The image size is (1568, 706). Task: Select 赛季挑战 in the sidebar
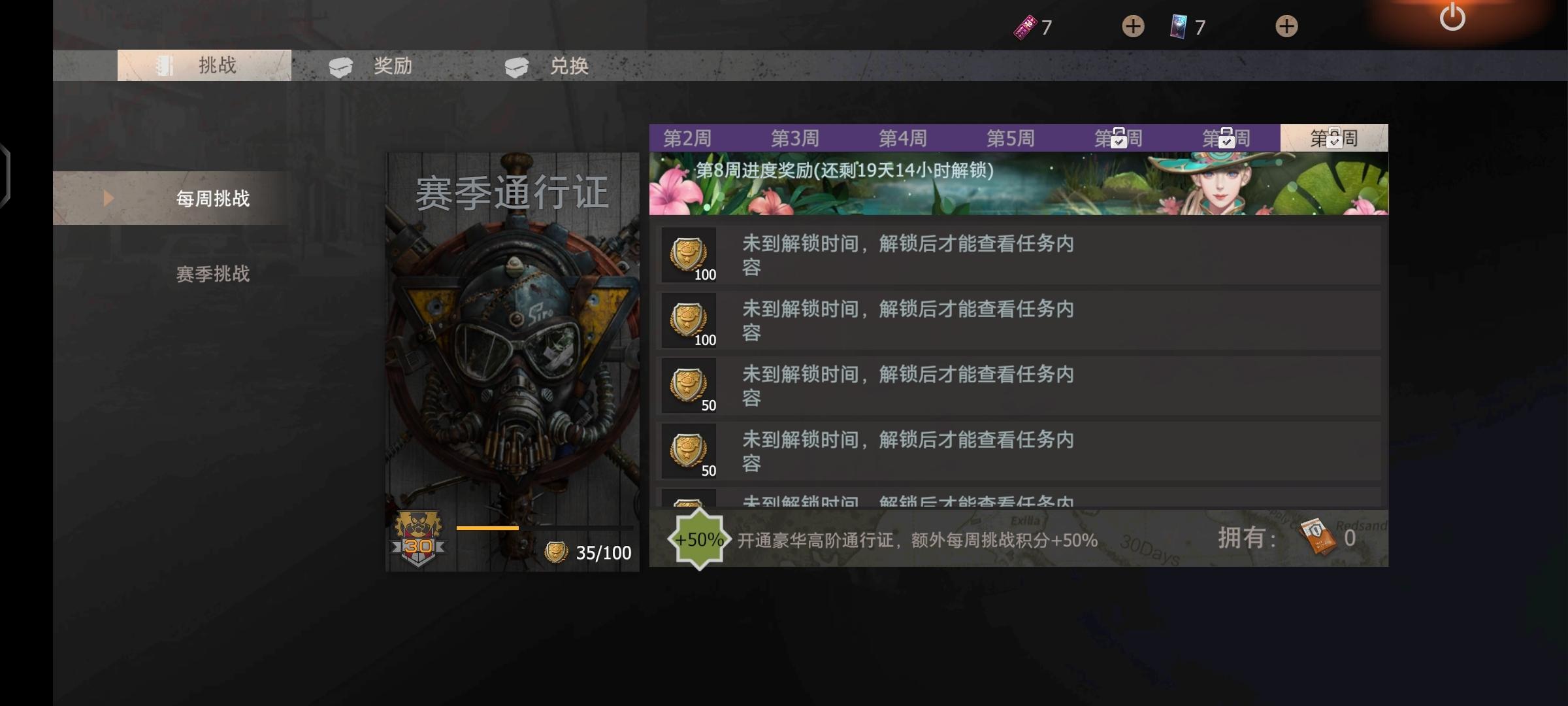(213, 274)
